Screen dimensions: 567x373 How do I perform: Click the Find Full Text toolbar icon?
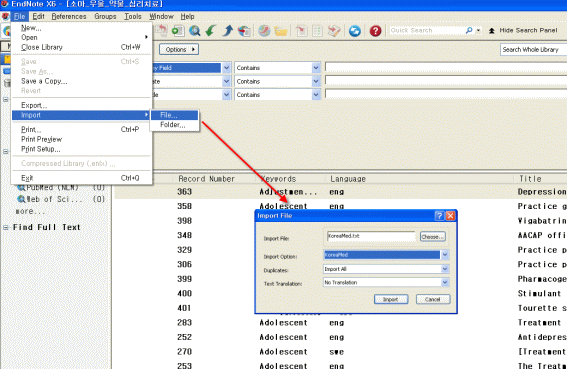click(x=244, y=31)
